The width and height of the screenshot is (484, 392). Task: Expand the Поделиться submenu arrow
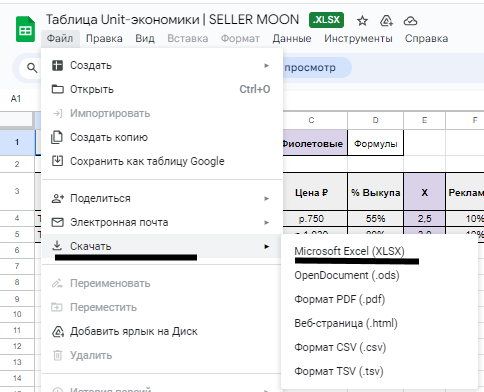266,198
